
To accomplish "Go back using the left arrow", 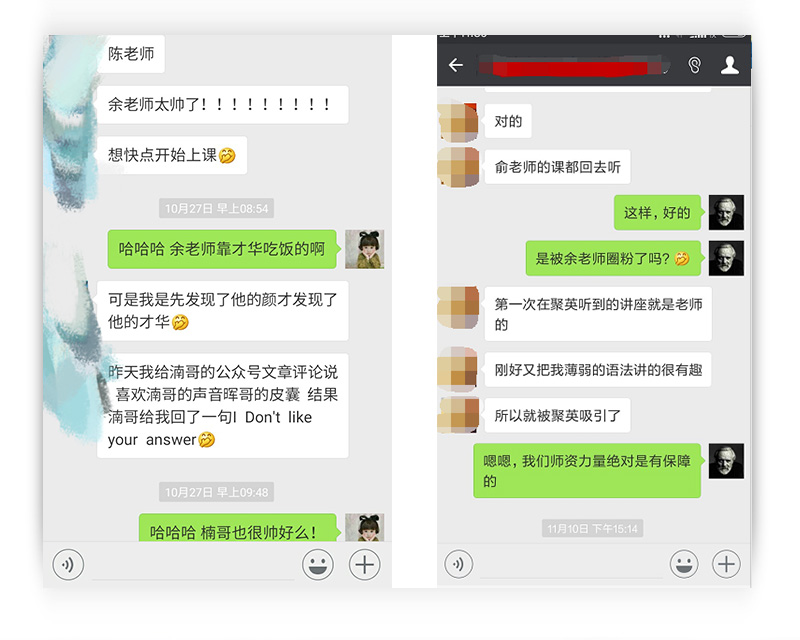I will tap(456, 65).
